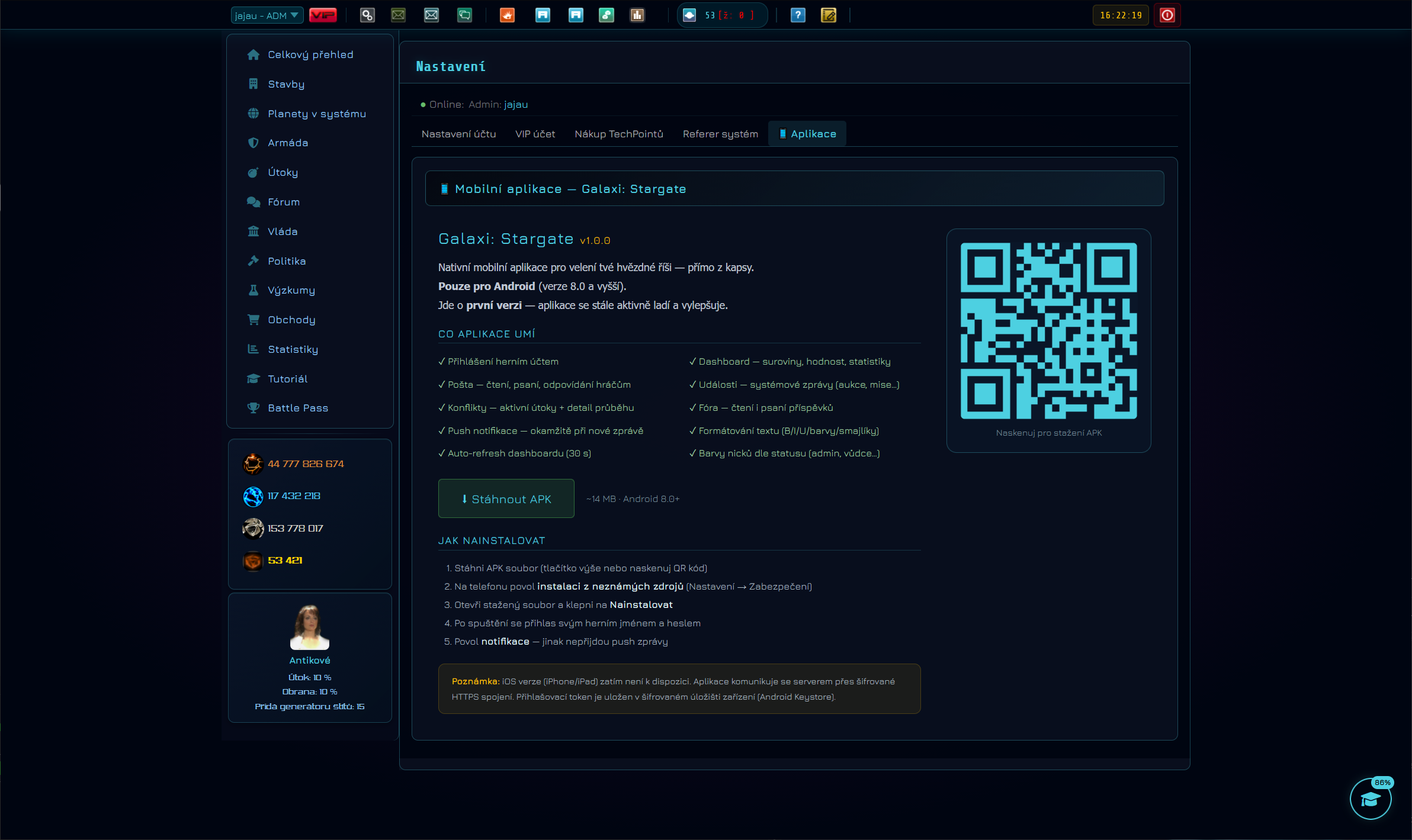Switch to the VIP účet tab

coord(535,134)
